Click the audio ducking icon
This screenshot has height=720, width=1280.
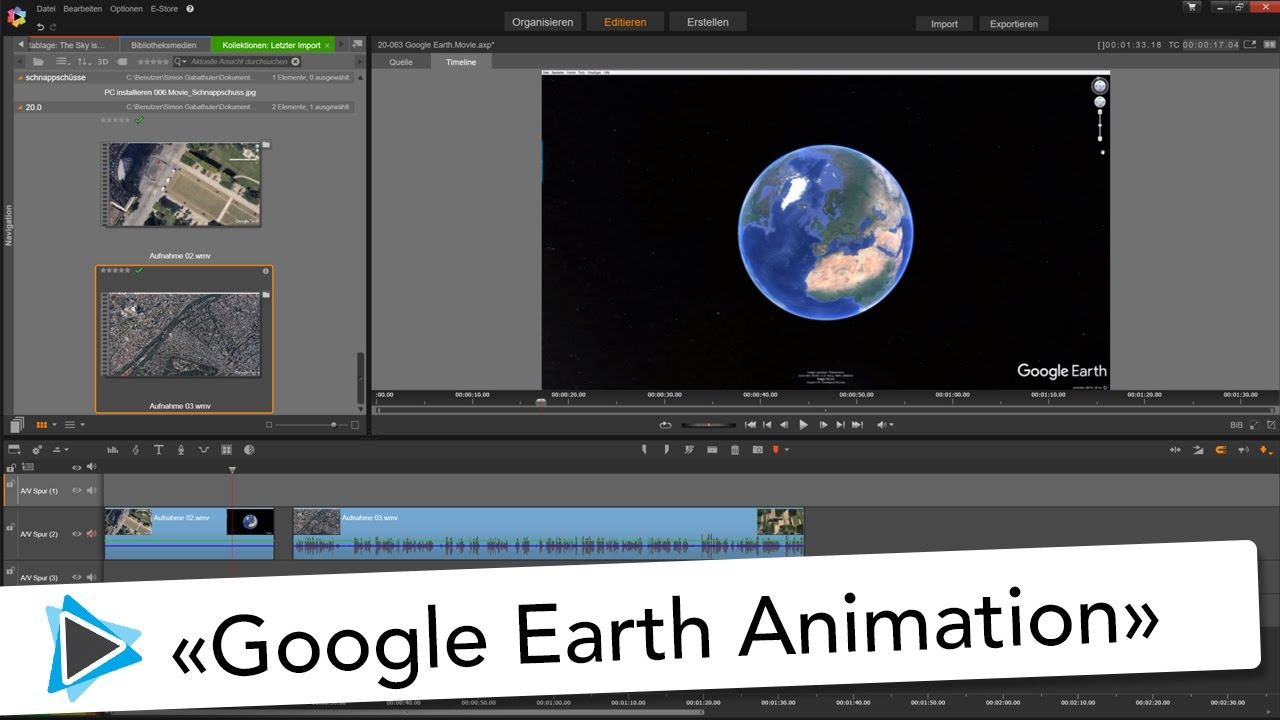[x=203, y=450]
